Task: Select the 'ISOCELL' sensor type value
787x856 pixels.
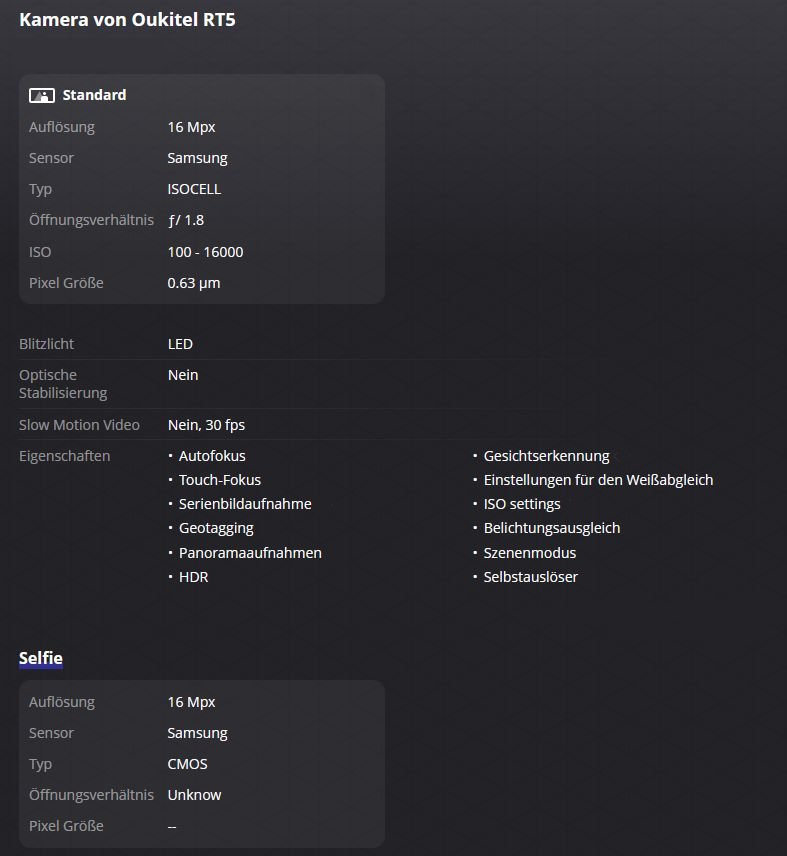Action: (x=194, y=189)
